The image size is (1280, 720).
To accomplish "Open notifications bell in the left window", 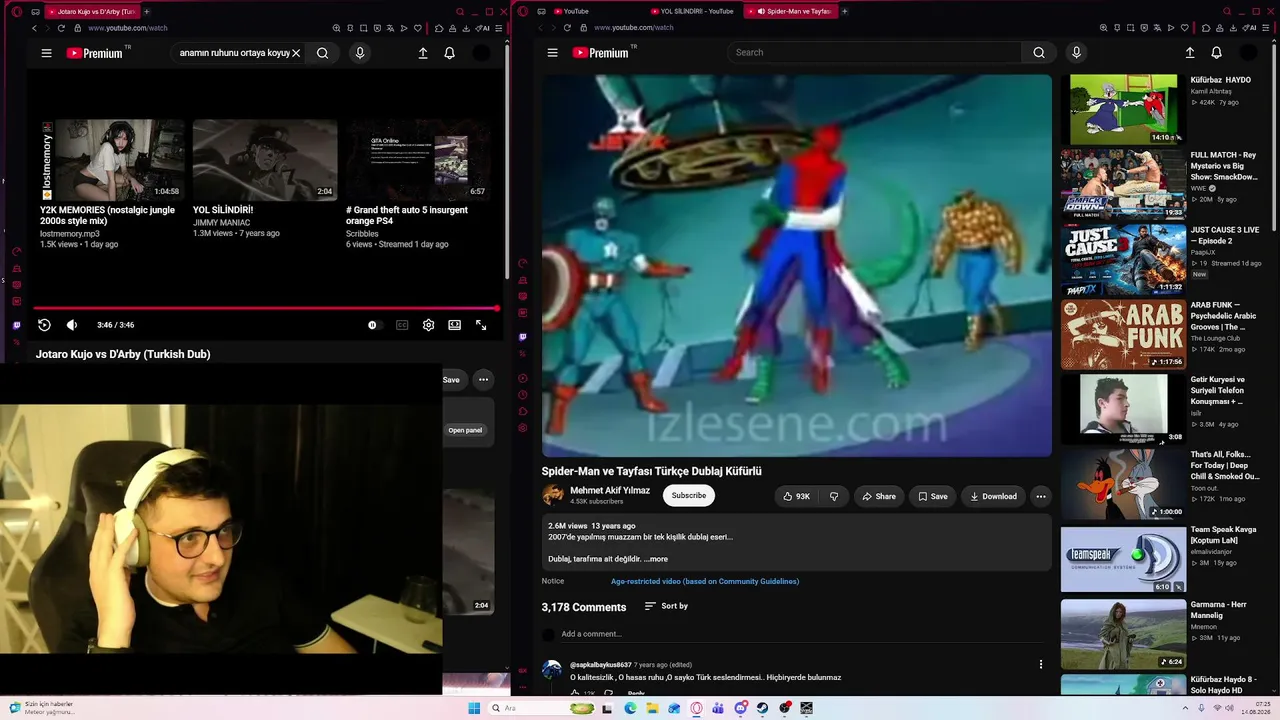I will pyautogui.click(x=450, y=53).
